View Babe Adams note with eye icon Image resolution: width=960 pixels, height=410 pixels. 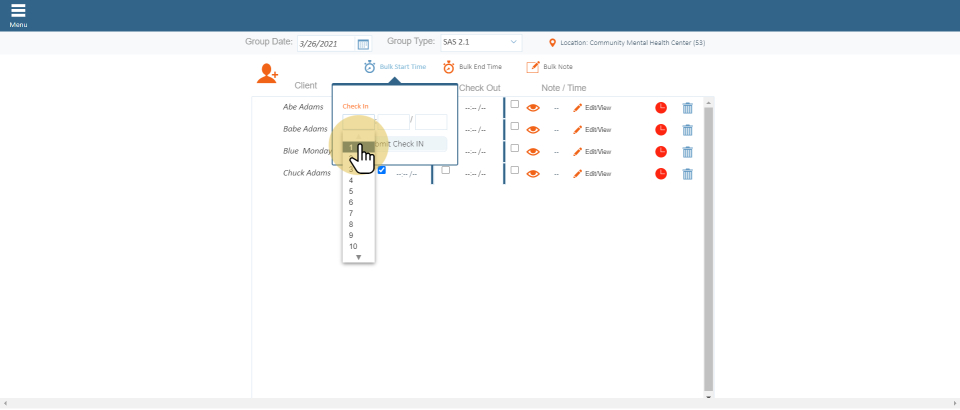click(x=533, y=129)
